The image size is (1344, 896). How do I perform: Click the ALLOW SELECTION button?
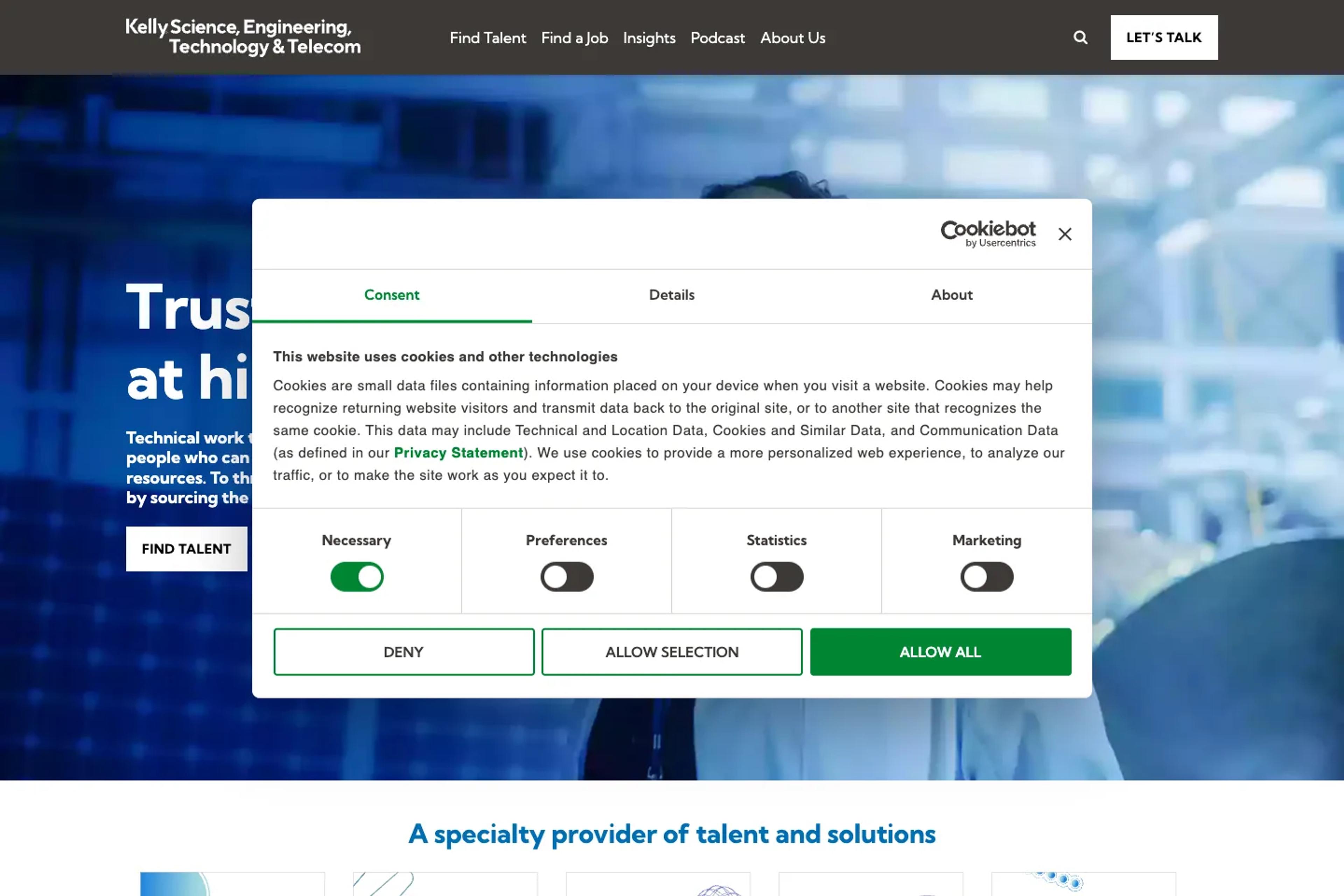coord(672,652)
